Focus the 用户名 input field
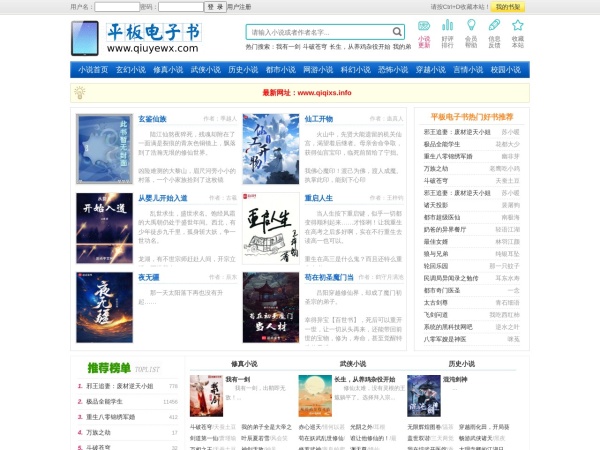The width and height of the screenshot is (600, 450). coord(117,7)
